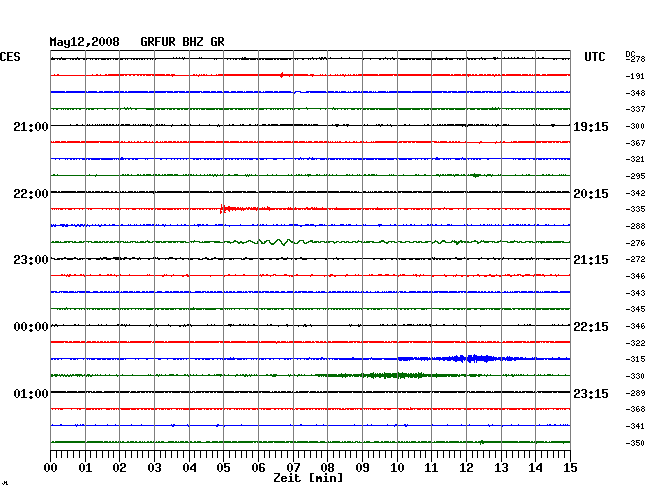Click the date label May12,2008
Viewport: 650px width, 494px height.
(x=85, y=42)
